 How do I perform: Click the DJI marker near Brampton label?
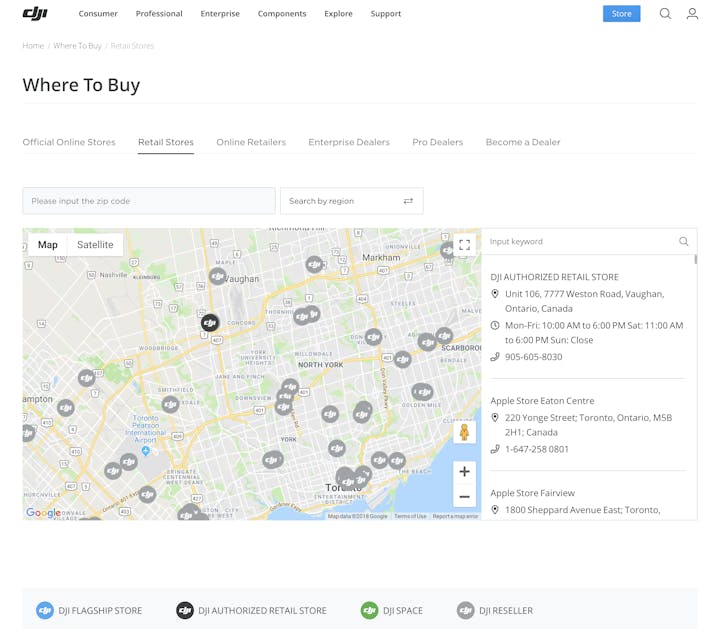point(66,407)
